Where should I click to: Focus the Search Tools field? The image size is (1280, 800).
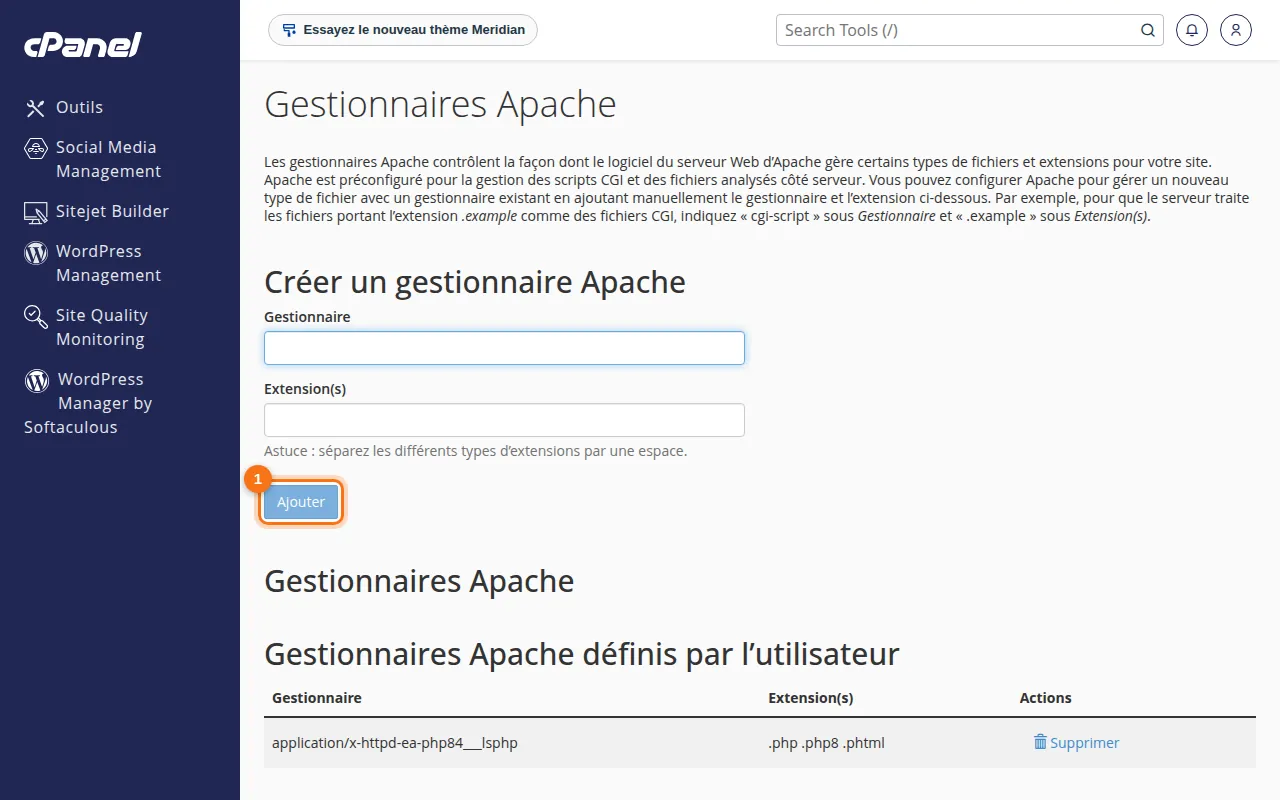coord(960,30)
